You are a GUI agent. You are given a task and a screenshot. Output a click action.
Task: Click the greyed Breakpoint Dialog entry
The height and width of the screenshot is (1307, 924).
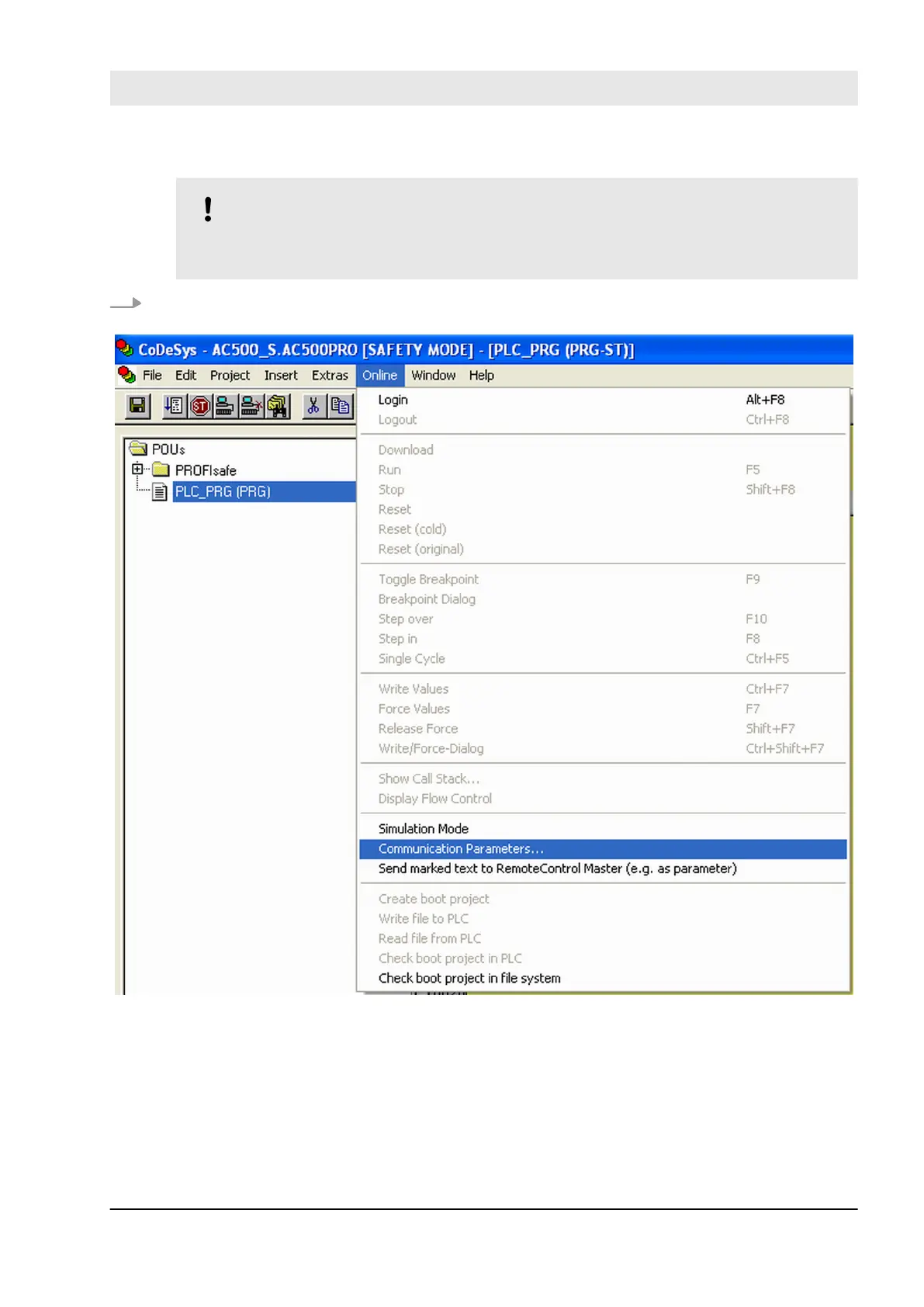(603, 599)
